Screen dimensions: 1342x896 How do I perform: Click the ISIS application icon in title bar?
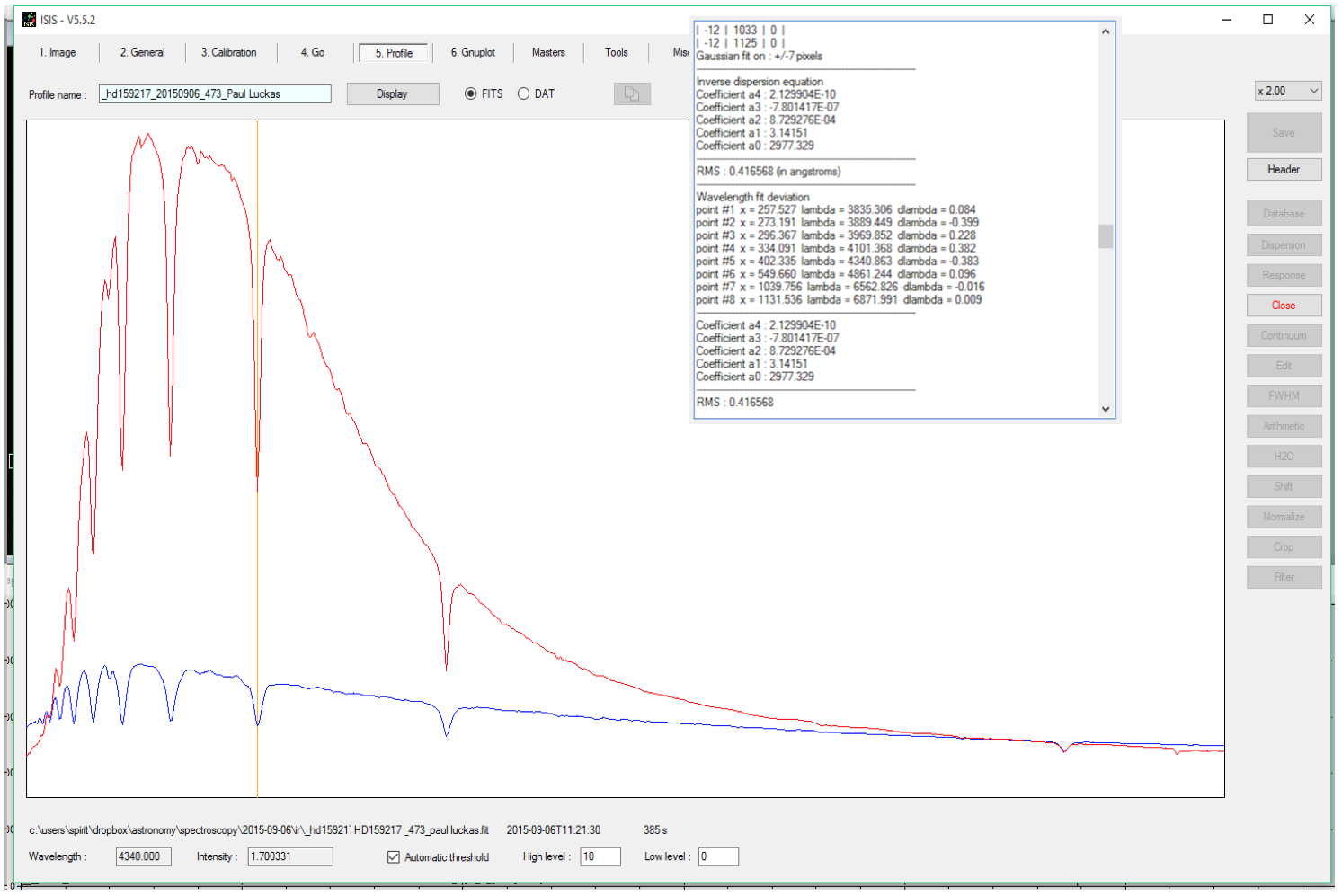pyautogui.click(x=29, y=20)
